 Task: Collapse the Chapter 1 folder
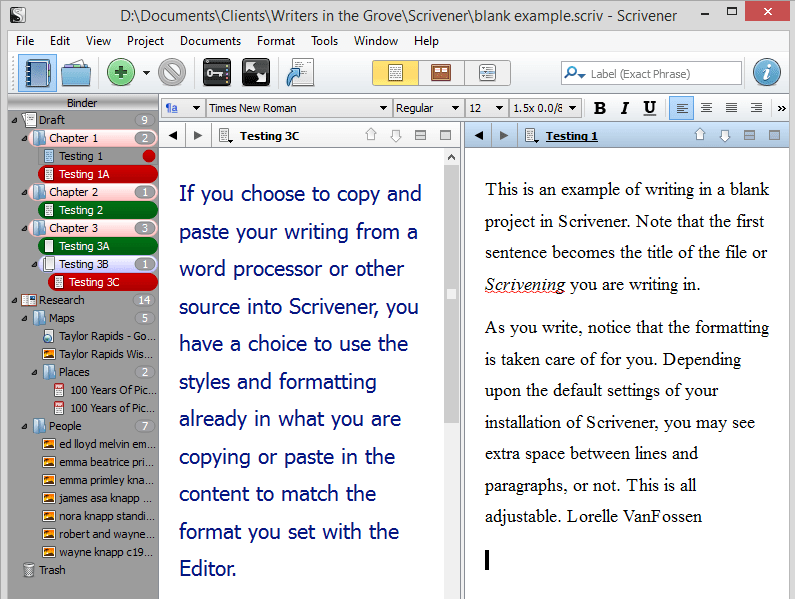[24, 138]
